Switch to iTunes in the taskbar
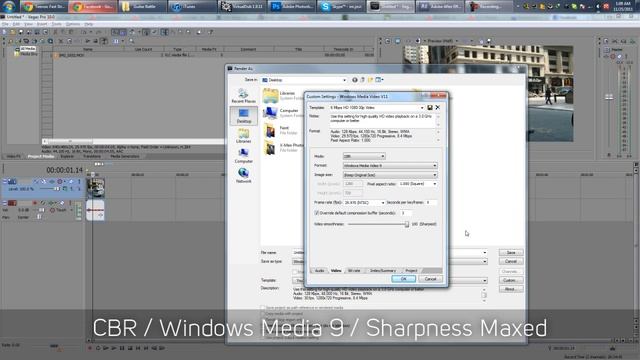The width and height of the screenshot is (640, 360). (192, 7)
